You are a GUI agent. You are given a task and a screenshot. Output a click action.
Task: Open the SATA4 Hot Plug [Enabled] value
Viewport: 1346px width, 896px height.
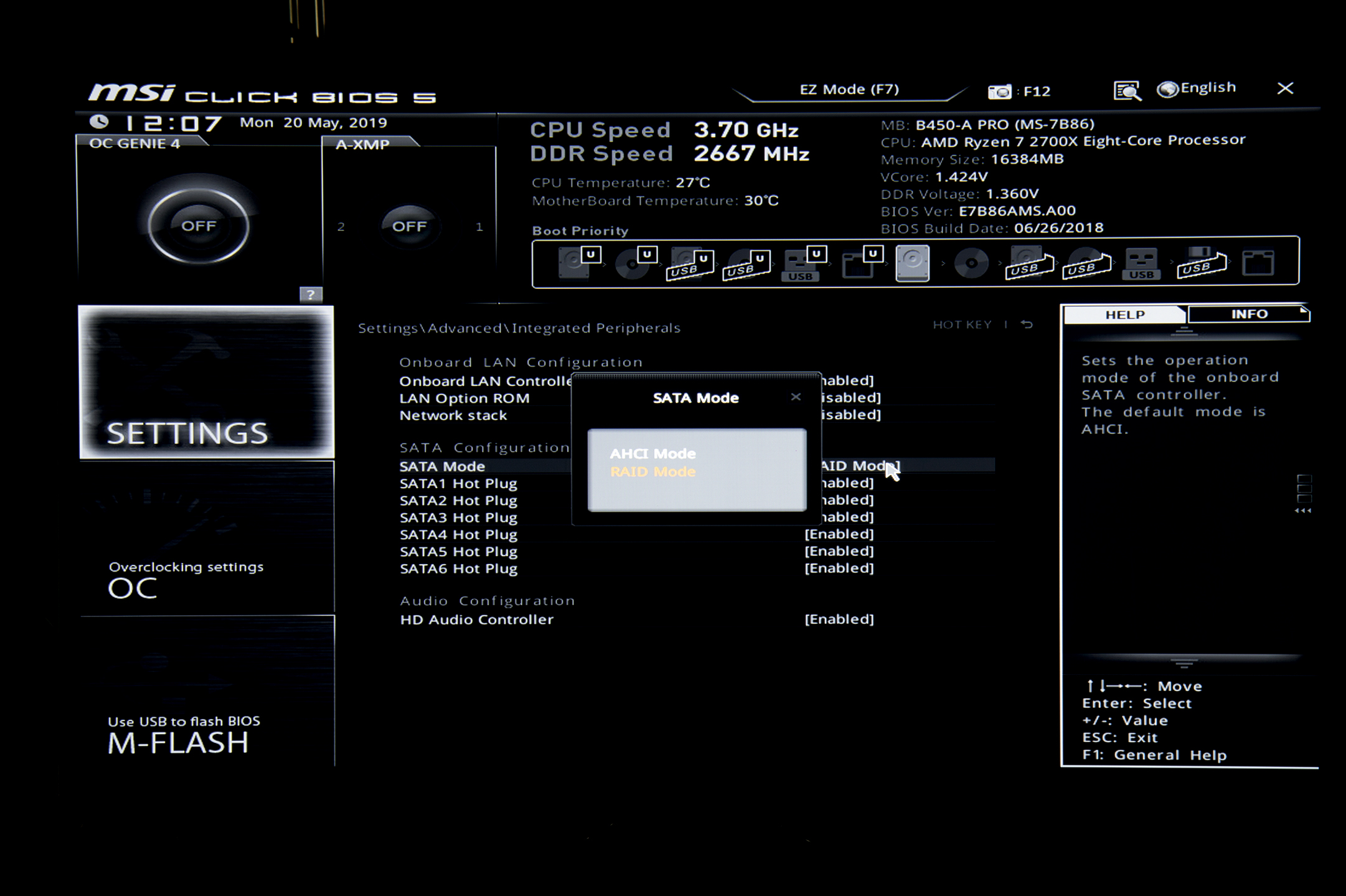839,534
